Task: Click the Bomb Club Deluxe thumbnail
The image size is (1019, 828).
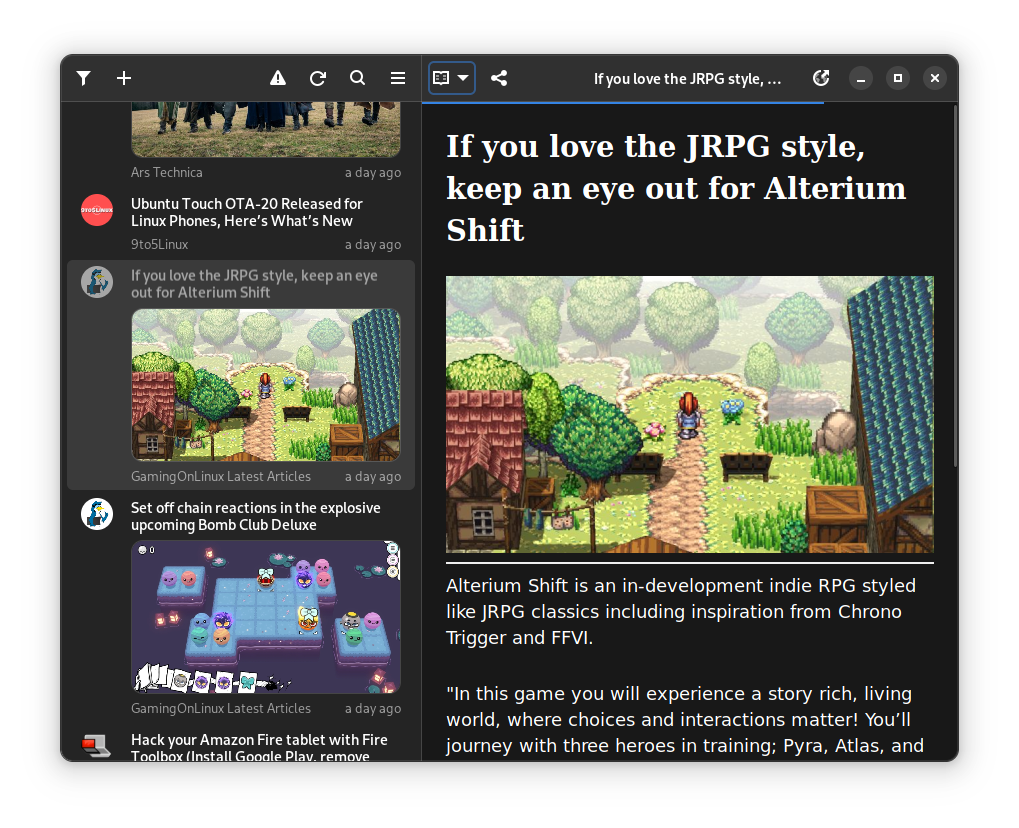Action: click(266, 617)
